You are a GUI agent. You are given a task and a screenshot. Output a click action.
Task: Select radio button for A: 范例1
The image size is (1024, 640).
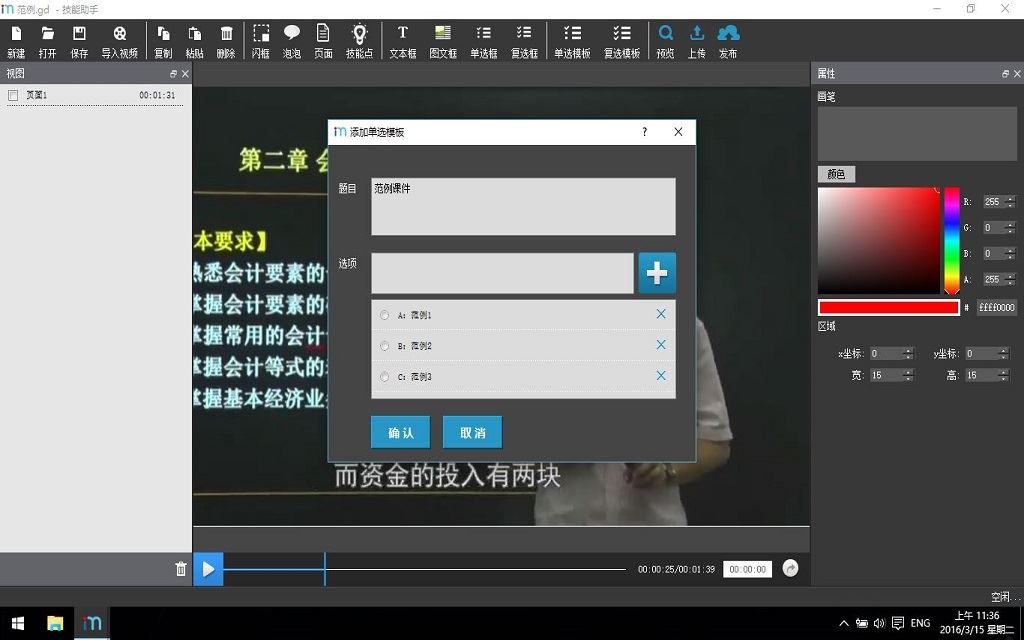click(x=384, y=315)
